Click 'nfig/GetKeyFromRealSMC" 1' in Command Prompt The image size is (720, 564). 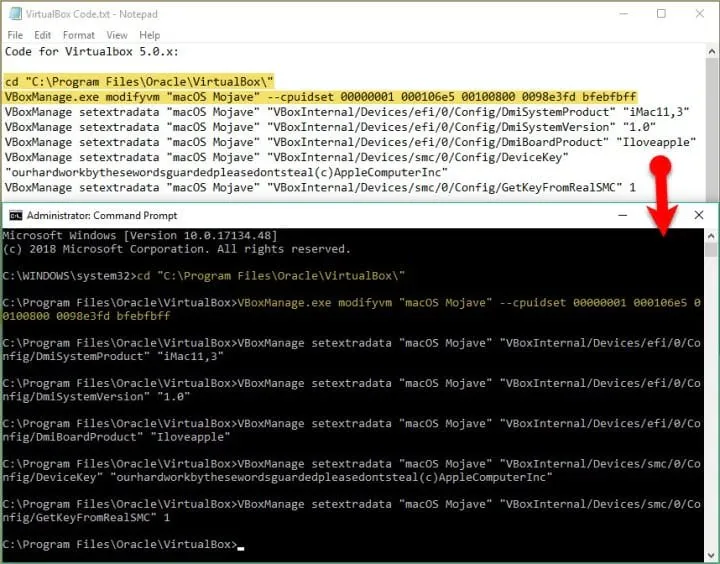(x=86, y=518)
